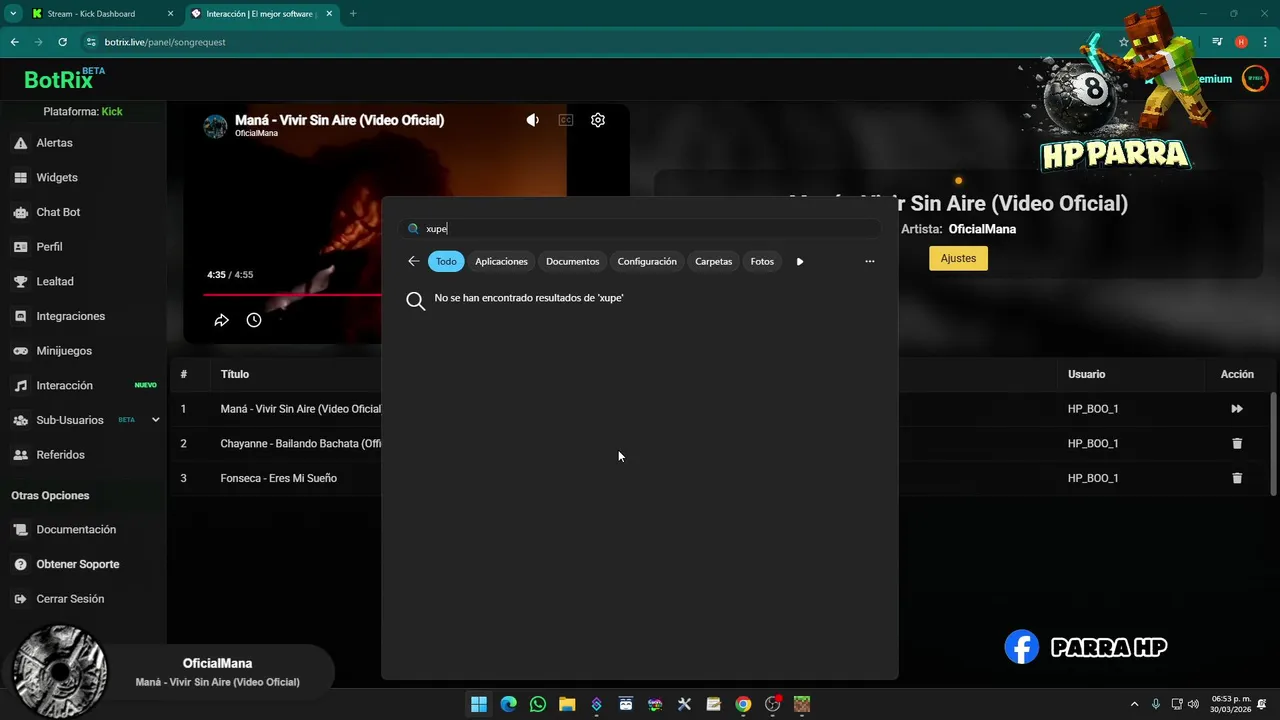
Task: Toggle closed captions on the video
Action: (x=566, y=120)
